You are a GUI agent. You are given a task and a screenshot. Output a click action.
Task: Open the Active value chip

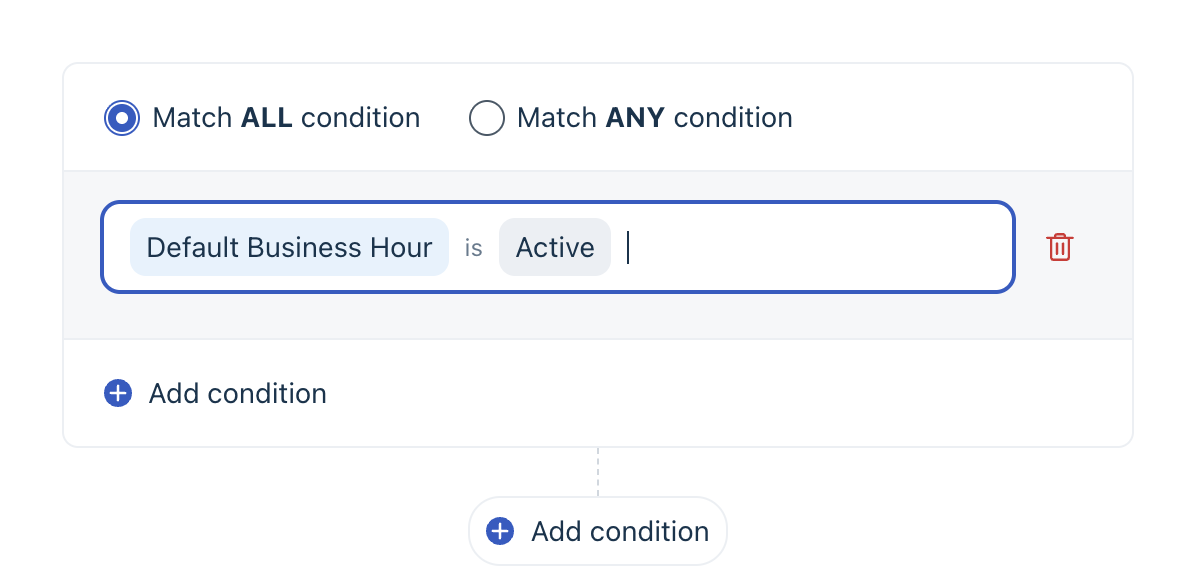click(555, 247)
